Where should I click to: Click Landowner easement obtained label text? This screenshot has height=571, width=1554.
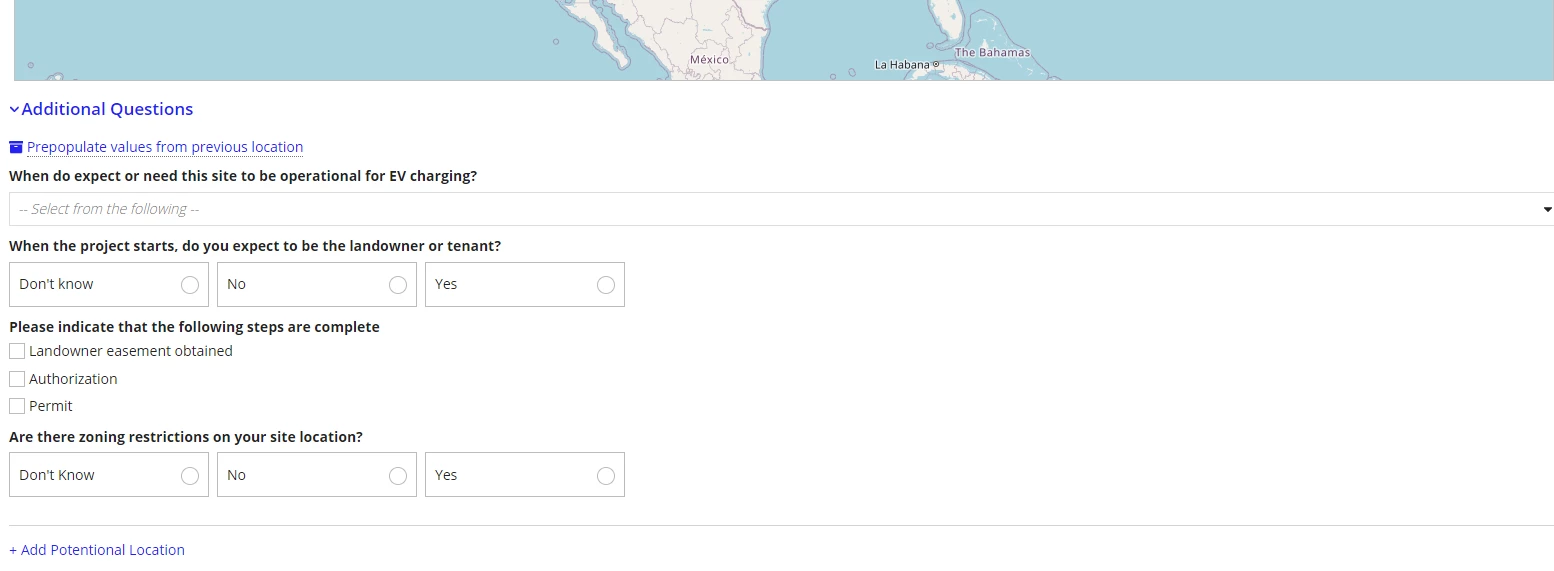(x=131, y=351)
